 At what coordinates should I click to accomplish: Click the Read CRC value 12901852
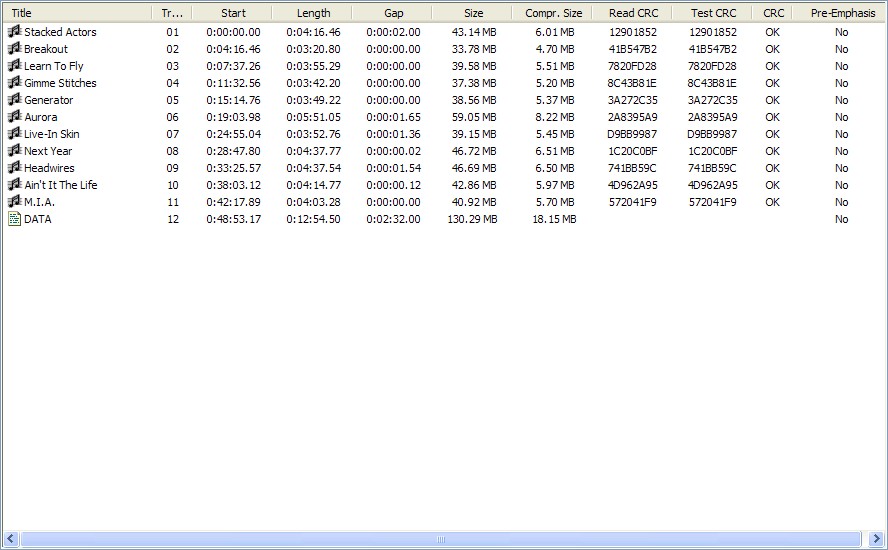[x=633, y=32]
